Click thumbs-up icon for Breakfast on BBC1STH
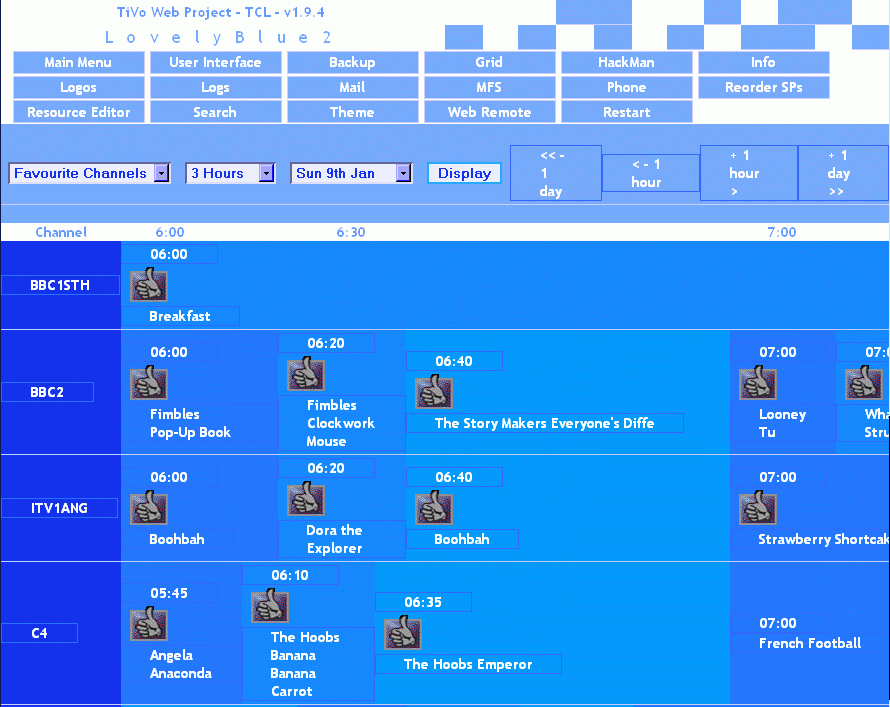This screenshot has width=890, height=707. (149, 285)
